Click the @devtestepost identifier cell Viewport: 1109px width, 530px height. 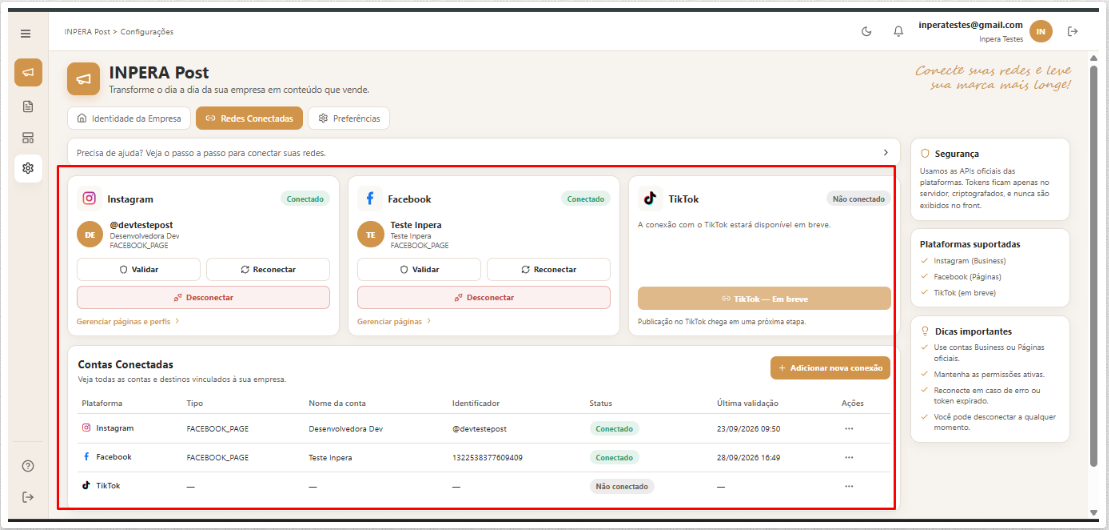tap(480, 429)
